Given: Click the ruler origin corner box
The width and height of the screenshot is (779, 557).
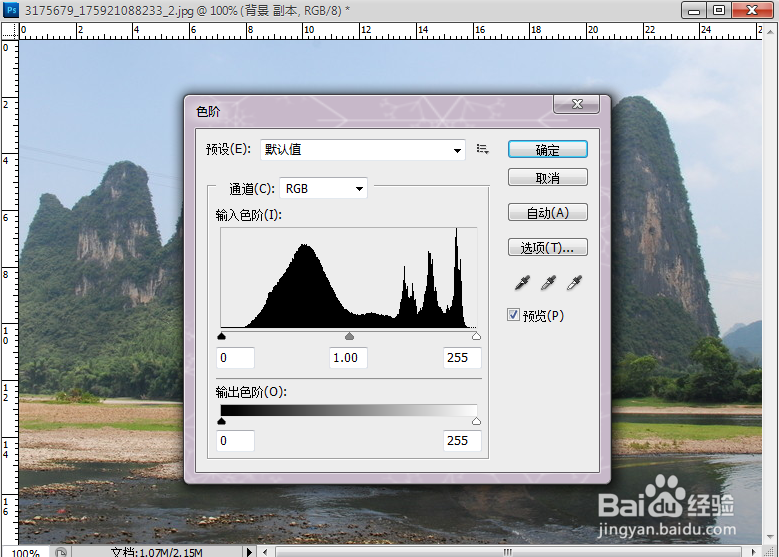Looking at the screenshot, I should click(x=10, y=31).
